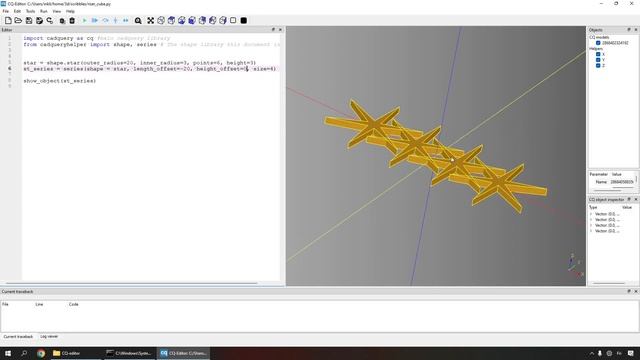
Task: Open the Run menu
Action: tap(44, 11)
